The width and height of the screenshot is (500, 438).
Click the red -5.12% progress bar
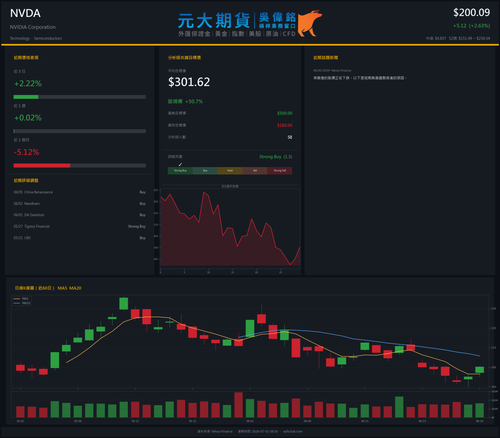tap(42, 165)
